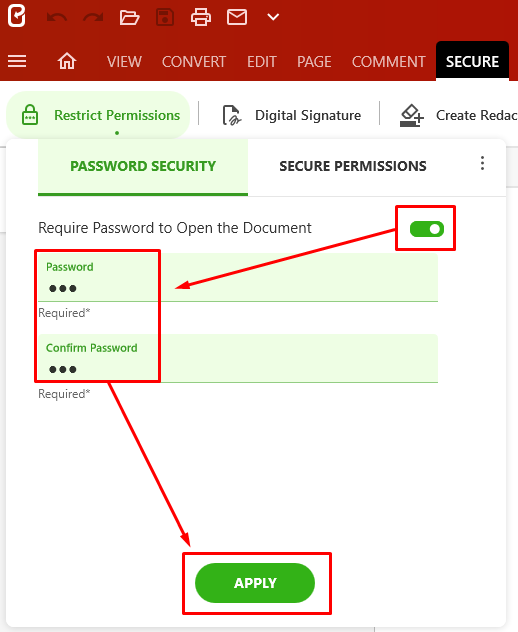Open the hamburger menu
The height and width of the screenshot is (632, 518).
click(17, 61)
